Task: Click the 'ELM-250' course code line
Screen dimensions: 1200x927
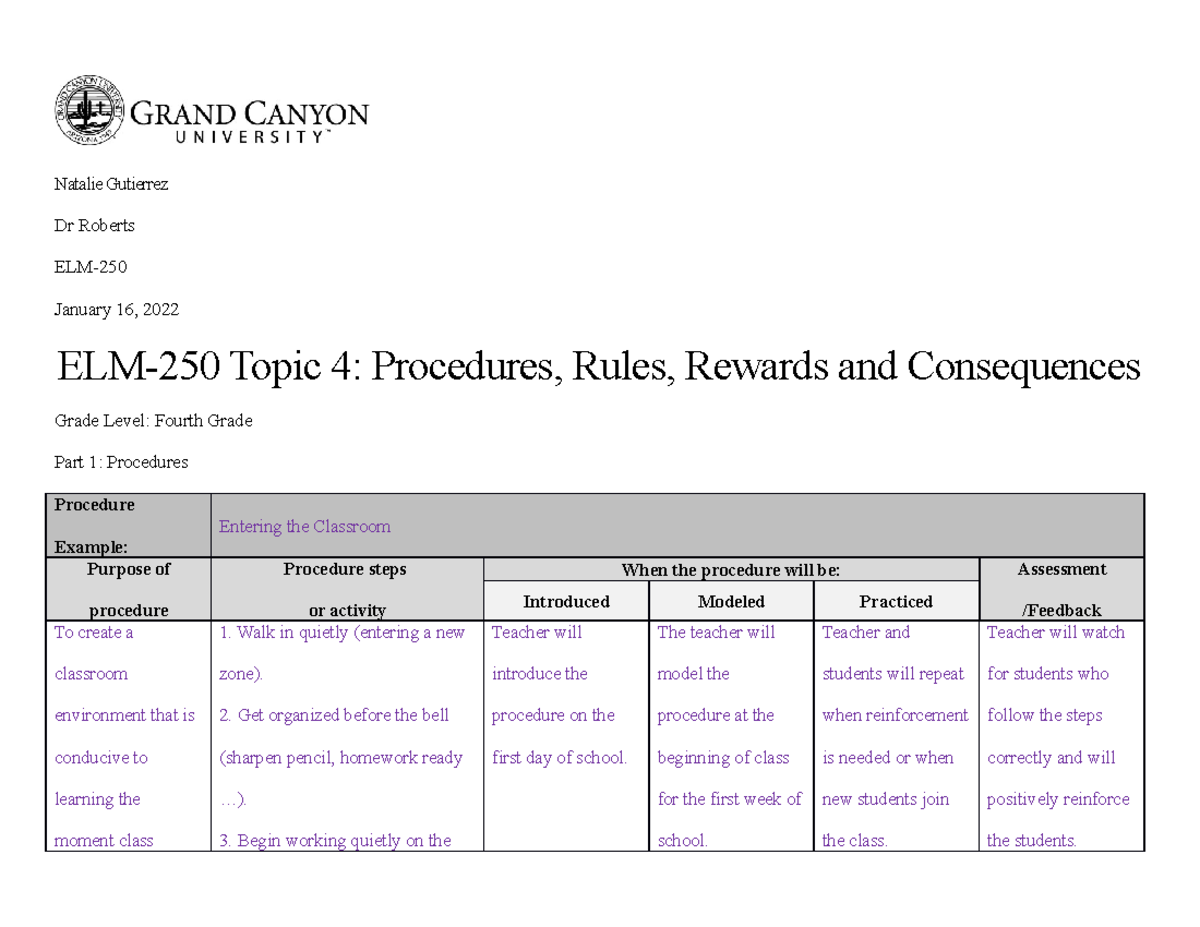Action: point(91,267)
